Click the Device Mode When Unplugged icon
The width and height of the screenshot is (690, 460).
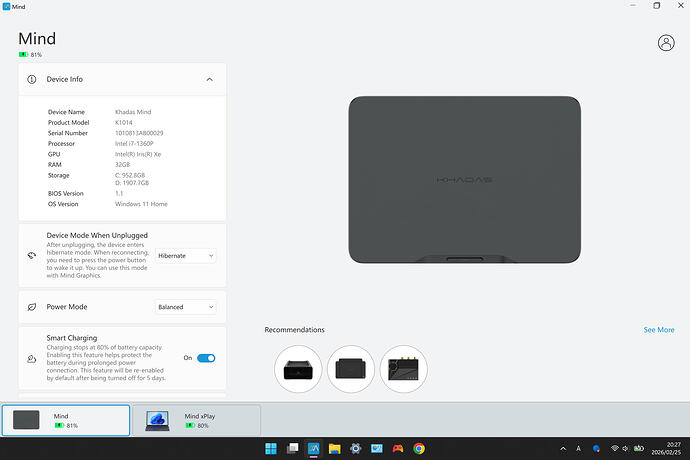click(x=32, y=256)
